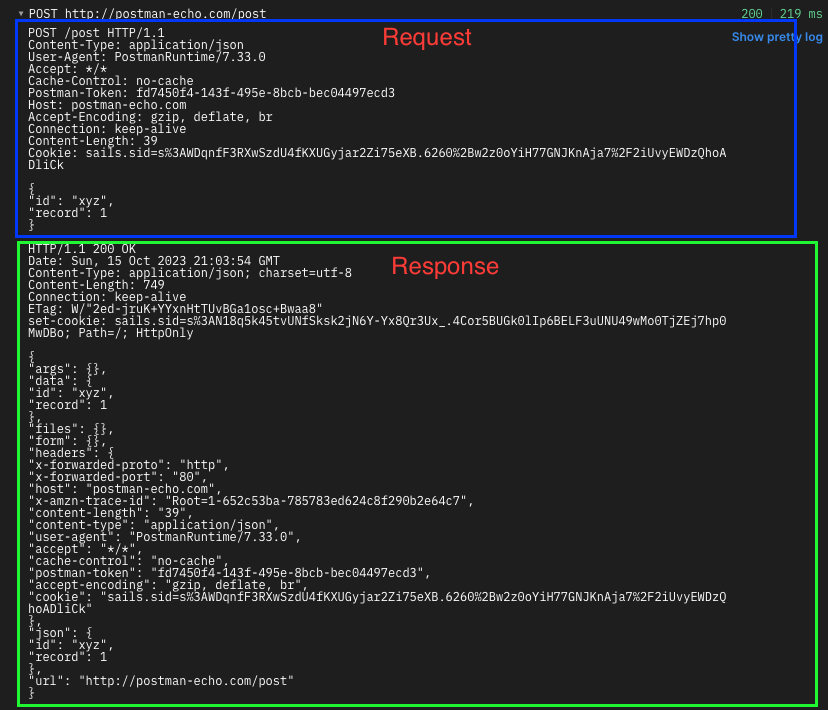Viewport: 828px width, 710px height.
Task: Click the "x-forwarded-proto" response body line
Action: (128, 465)
